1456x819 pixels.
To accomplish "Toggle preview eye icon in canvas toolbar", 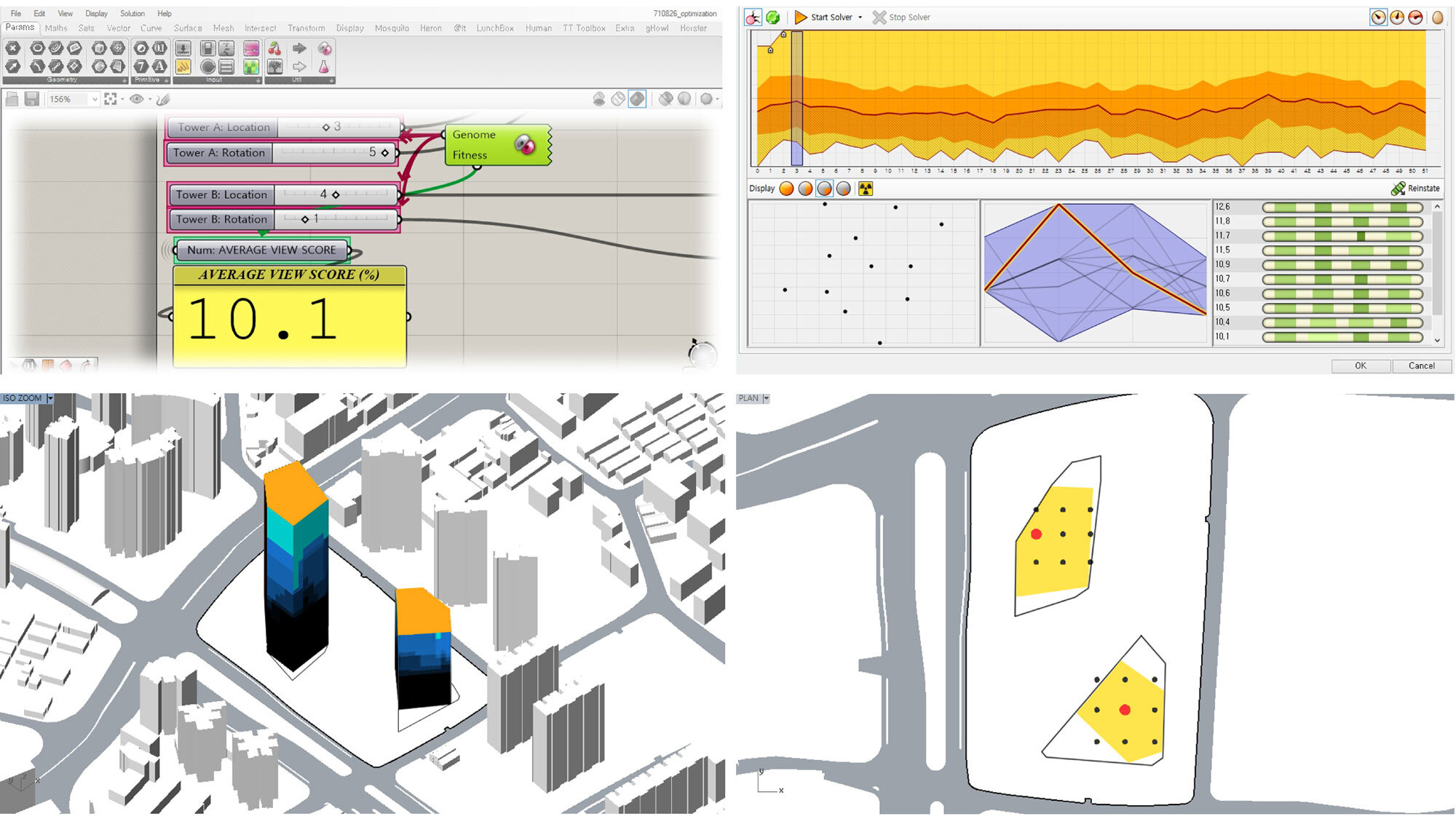I will tap(136, 99).
